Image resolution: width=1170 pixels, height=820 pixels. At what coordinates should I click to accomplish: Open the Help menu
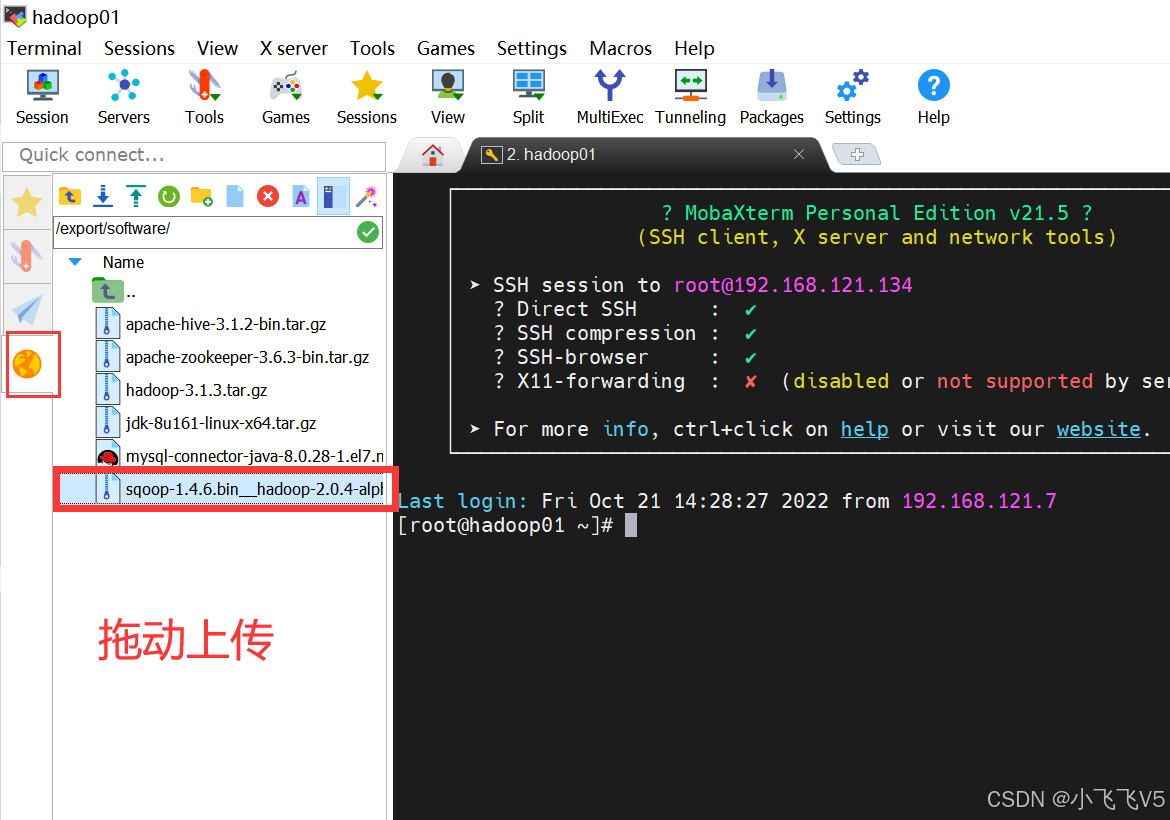coord(695,48)
